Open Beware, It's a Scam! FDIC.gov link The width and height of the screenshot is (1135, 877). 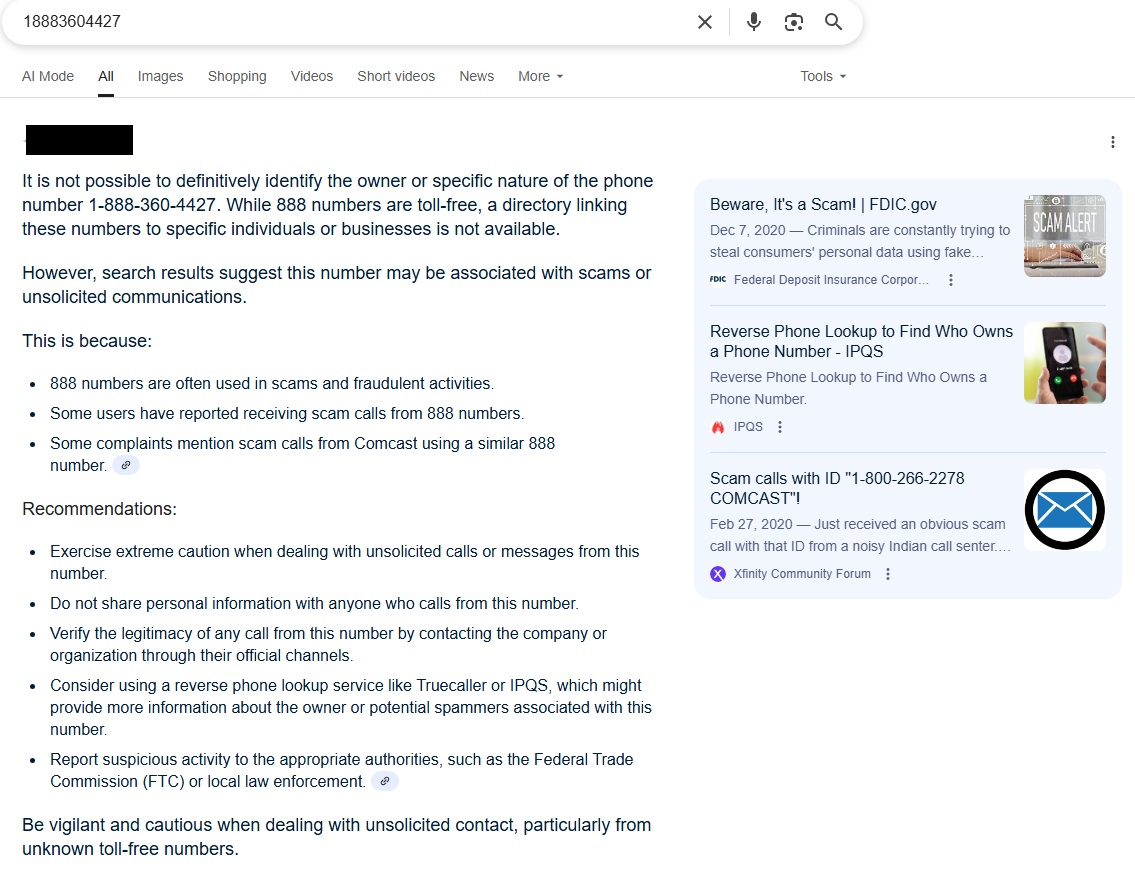pyautogui.click(x=823, y=205)
